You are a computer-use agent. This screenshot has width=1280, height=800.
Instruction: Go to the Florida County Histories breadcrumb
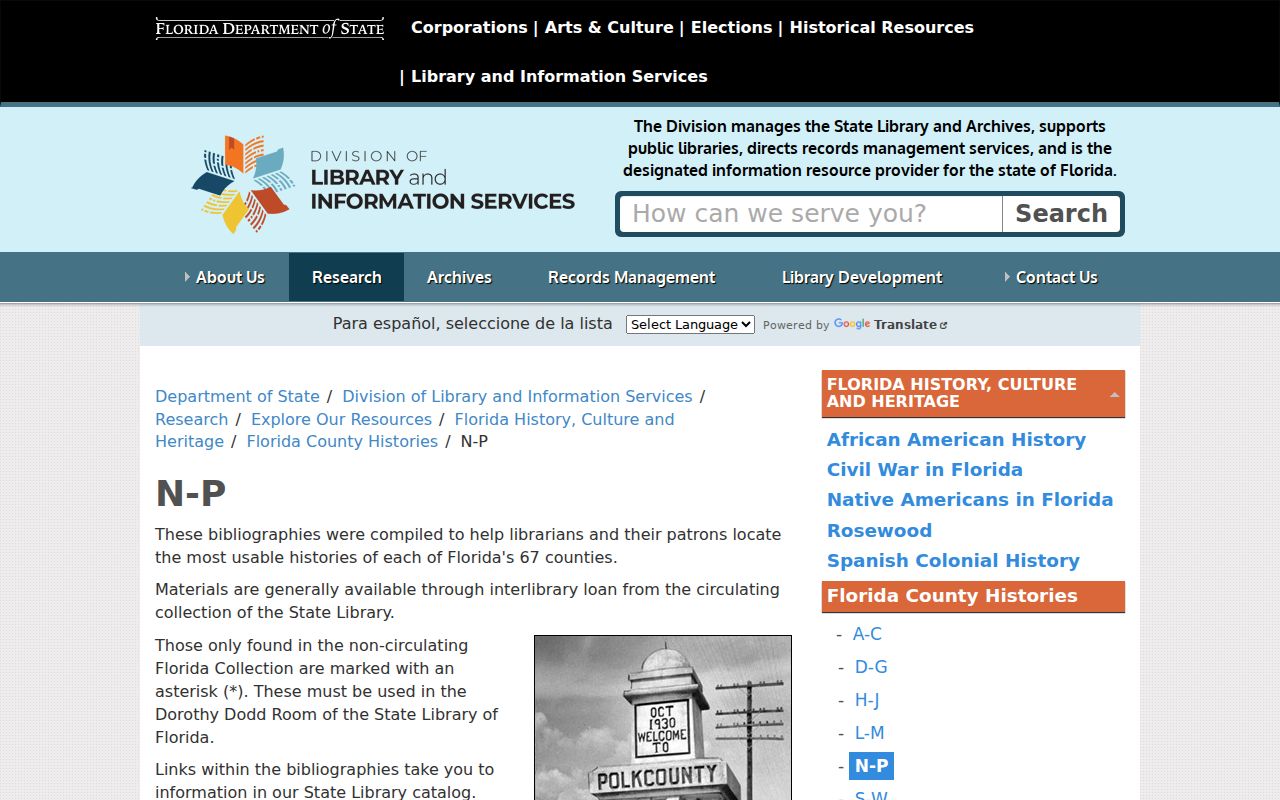point(342,441)
